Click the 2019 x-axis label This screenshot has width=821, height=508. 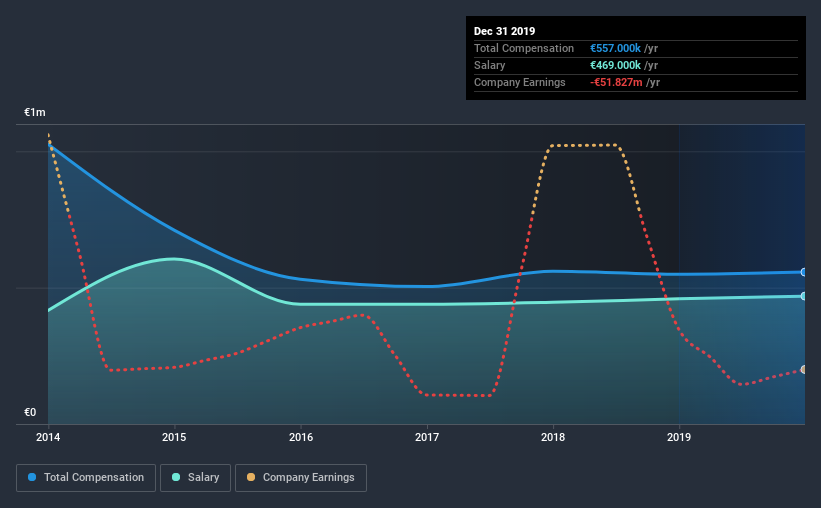(x=679, y=437)
